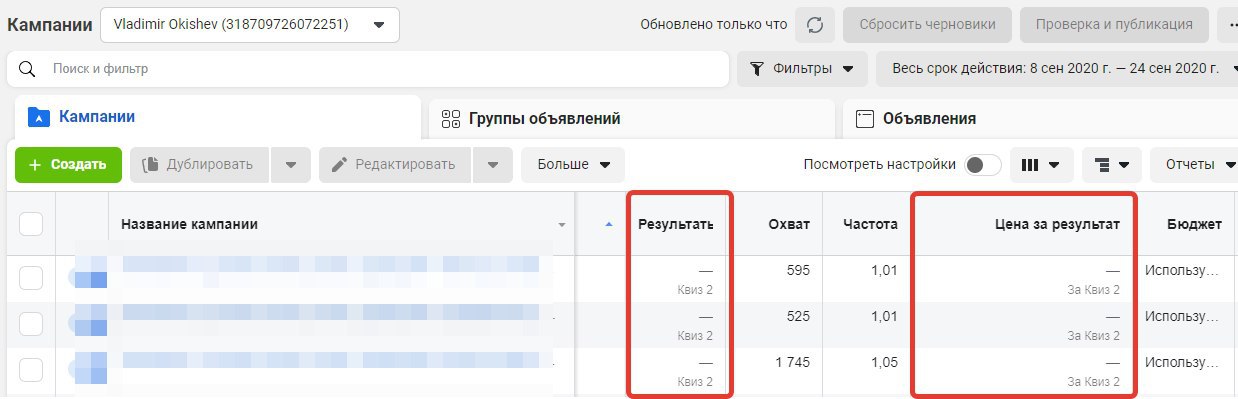Check the checkbox for the 525 reach row

point(31,324)
